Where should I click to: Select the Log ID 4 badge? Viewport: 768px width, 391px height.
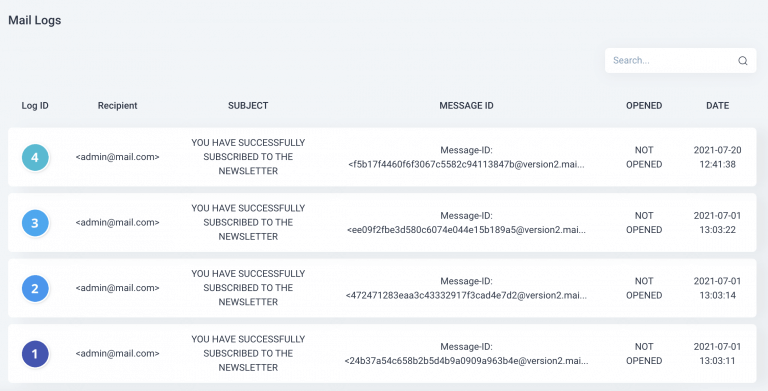point(35,157)
